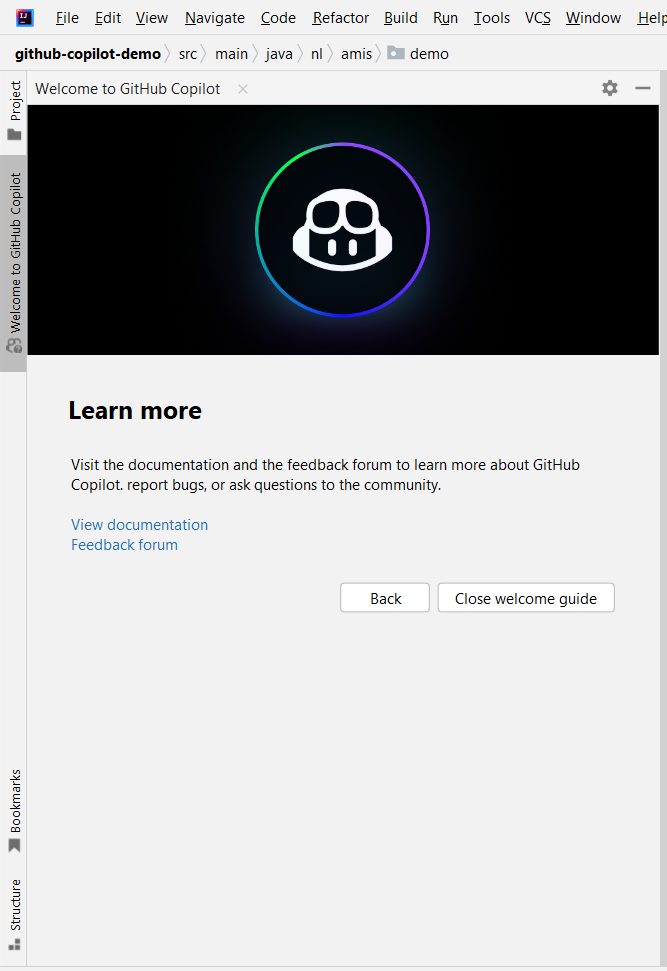The image size is (667, 971).
Task: Click the View documentation link
Action: [x=139, y=525]
